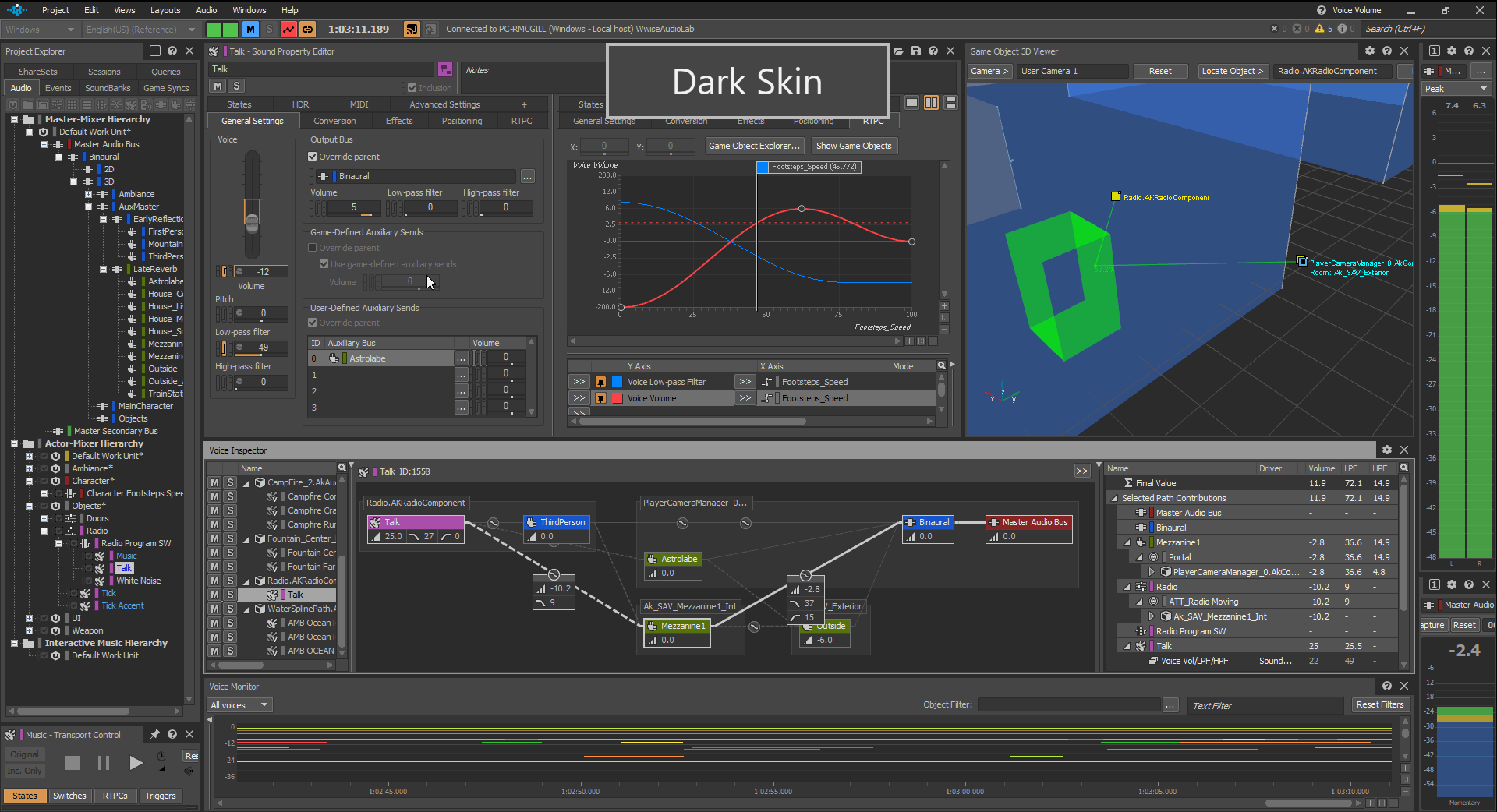Open the search magnifier in Voice Inspector
Screen dimensions: 1497x812
click(x=342, y=468)
